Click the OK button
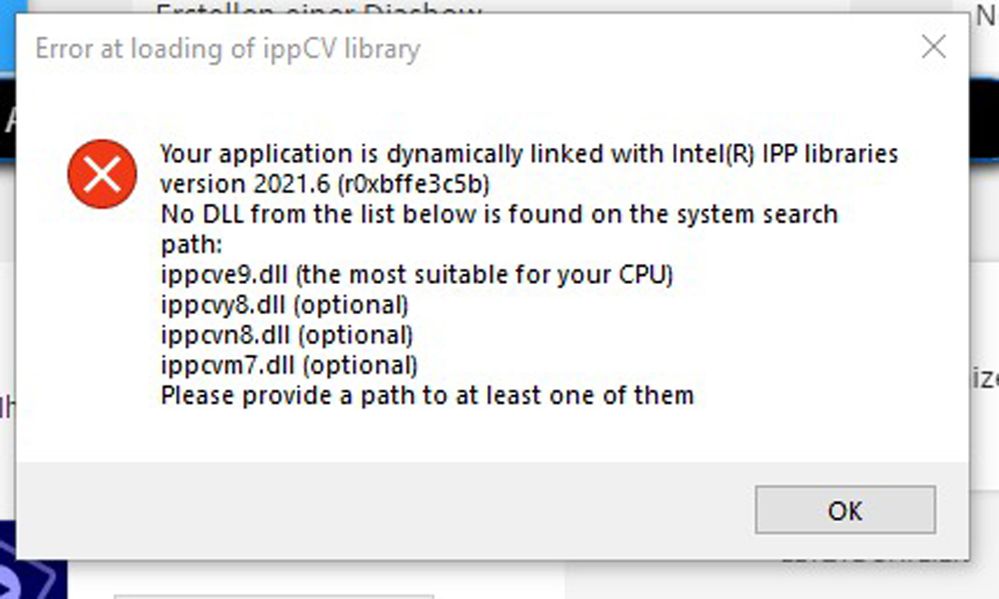This screenshot has width=999, height=599. (x=845, y=510)
